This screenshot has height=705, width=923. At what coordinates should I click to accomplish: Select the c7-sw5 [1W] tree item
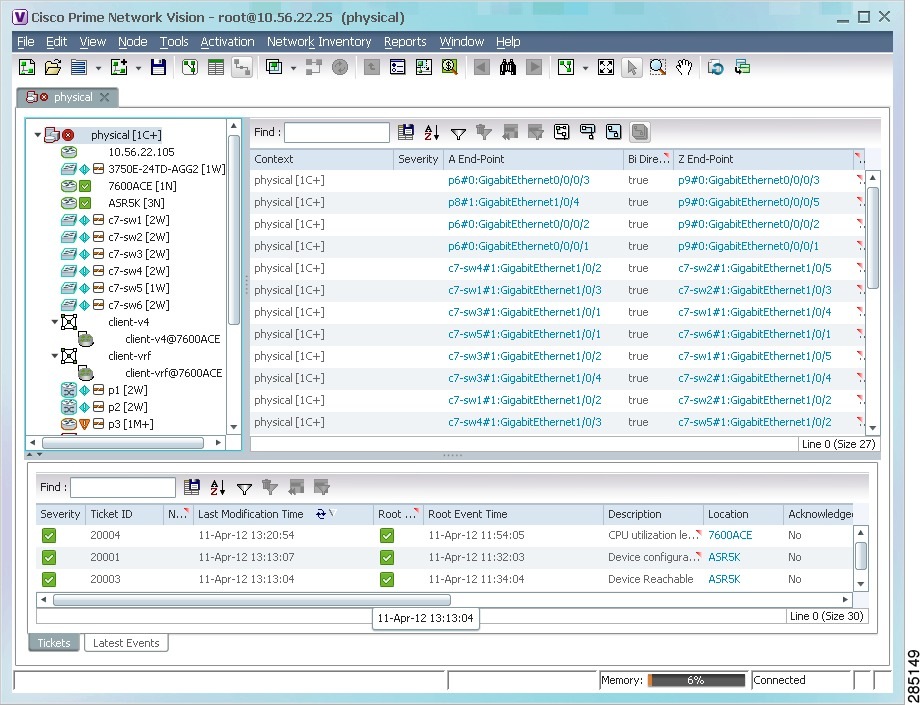coord(138,288)
